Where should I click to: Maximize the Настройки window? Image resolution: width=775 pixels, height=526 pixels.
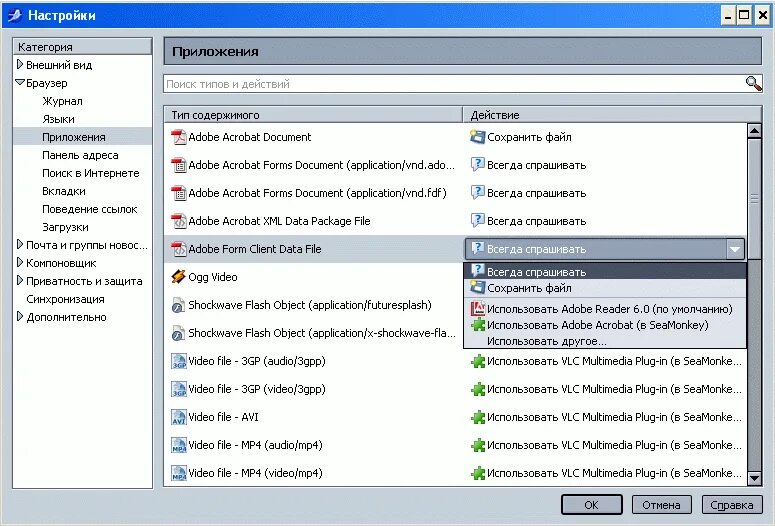point(743,15)
